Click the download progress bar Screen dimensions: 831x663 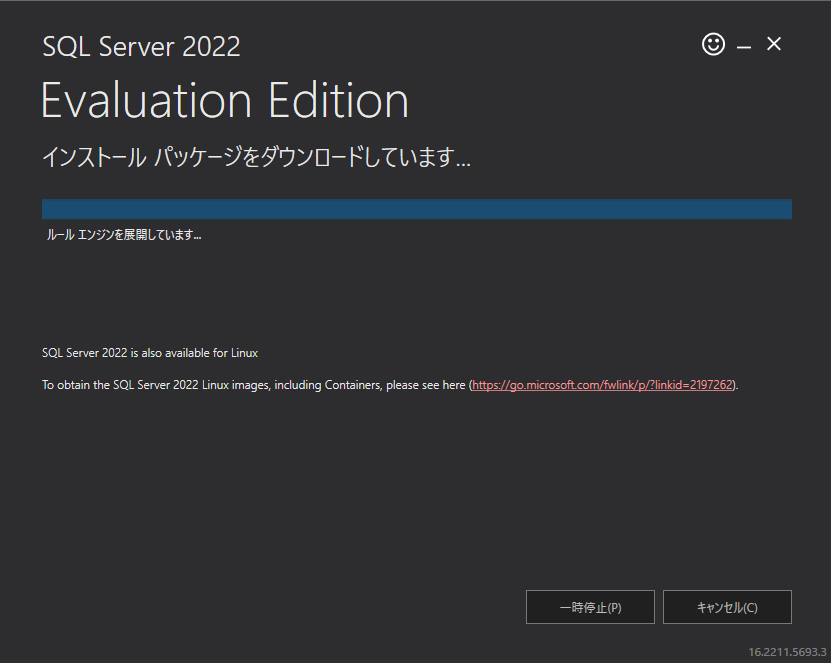coord(417,209)
